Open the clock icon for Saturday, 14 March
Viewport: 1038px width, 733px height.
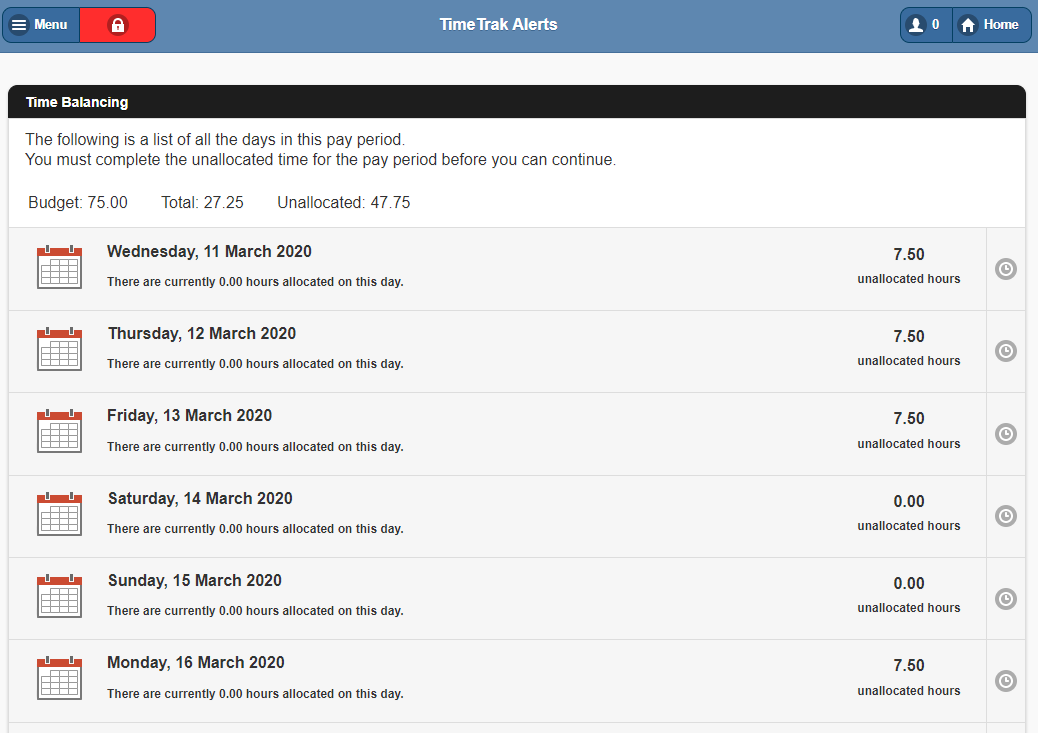(1006, 516)
